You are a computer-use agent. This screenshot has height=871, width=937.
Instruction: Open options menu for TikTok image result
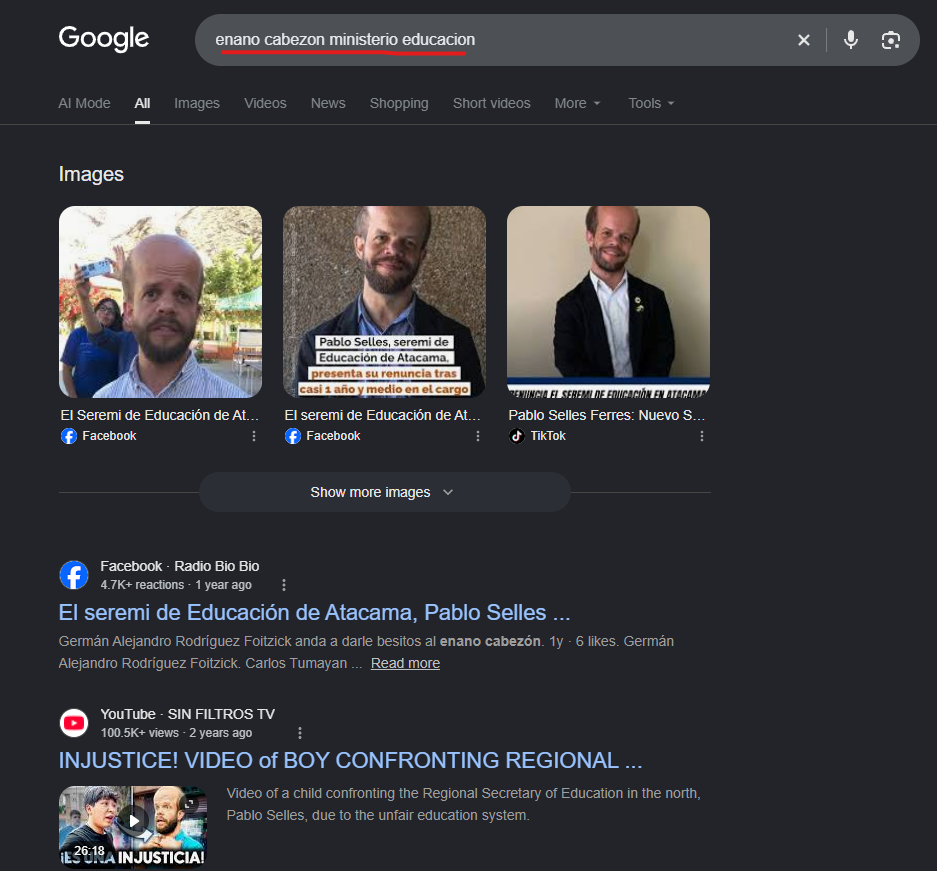[x=702, y=436]
